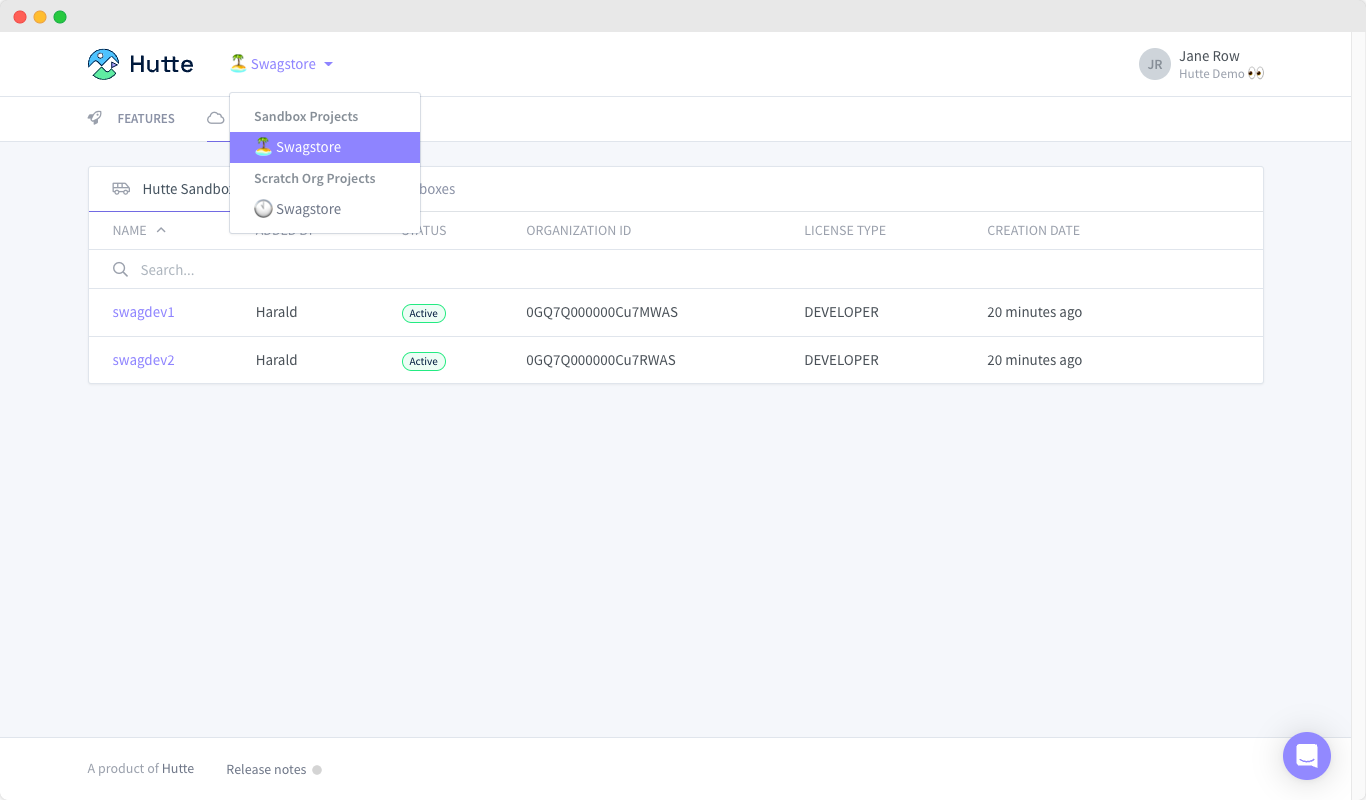
Task: Close the window with the red button
Action: [20, 17]
